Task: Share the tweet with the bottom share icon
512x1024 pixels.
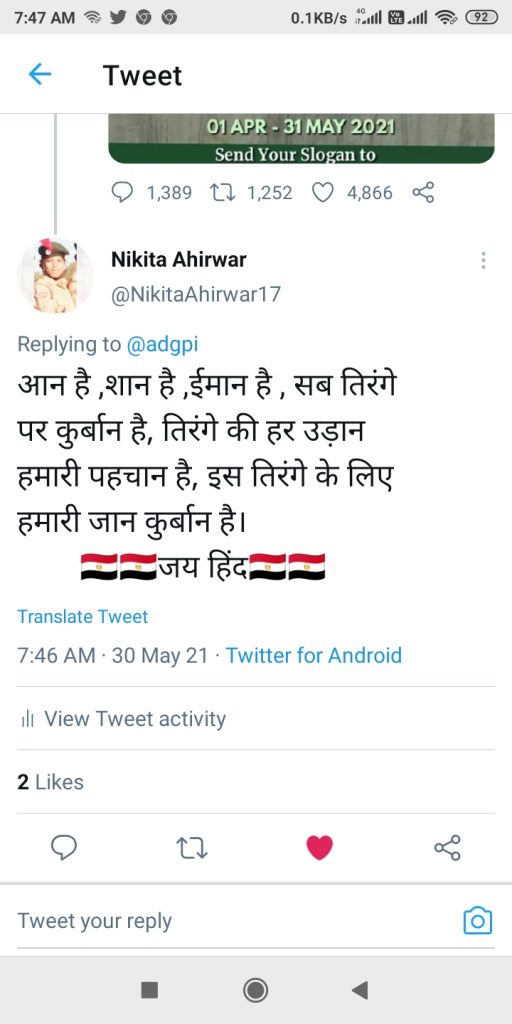Action: 447,848
